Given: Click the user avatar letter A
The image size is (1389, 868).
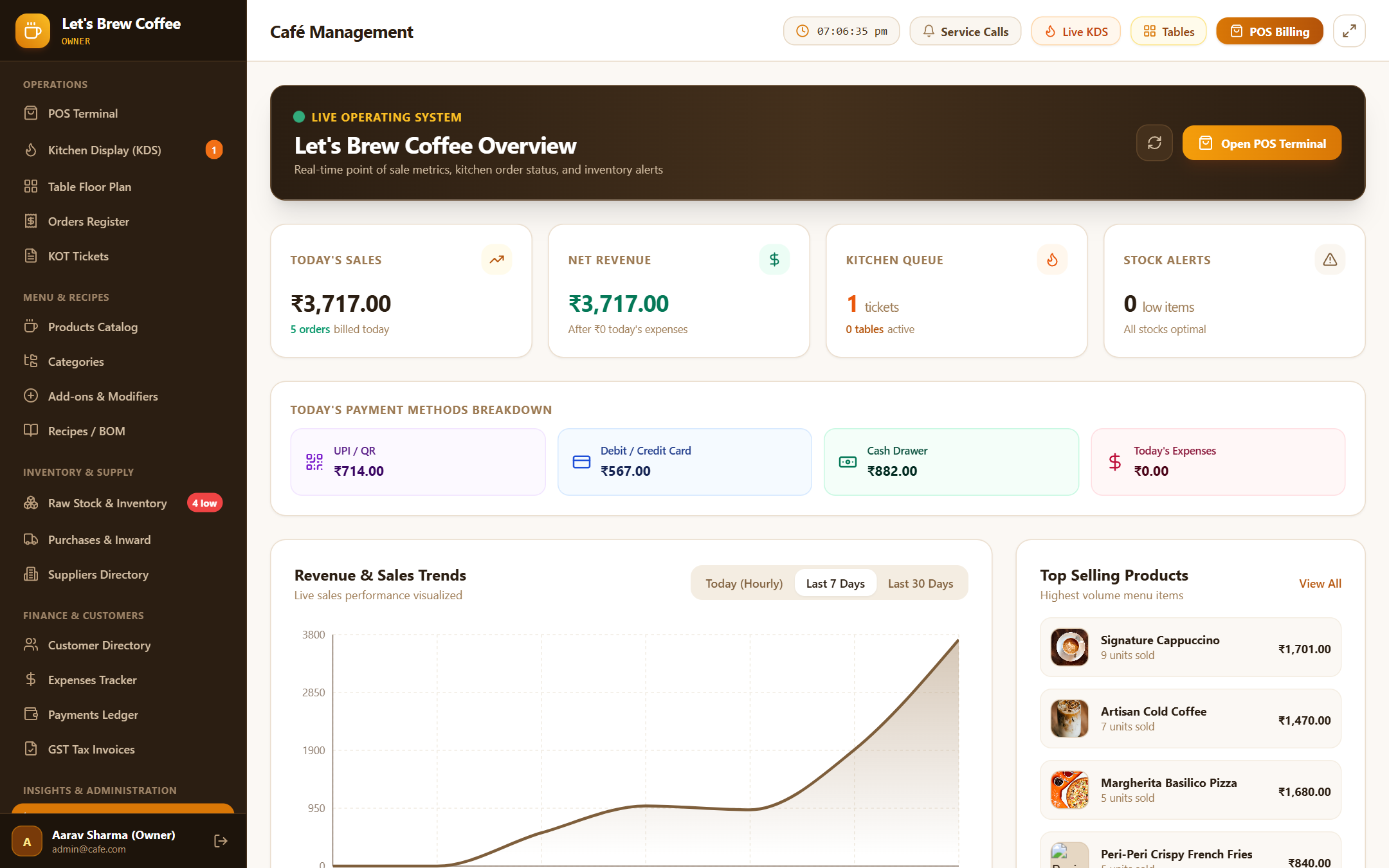Looking at the screenshot, I should tap(27, 841).
